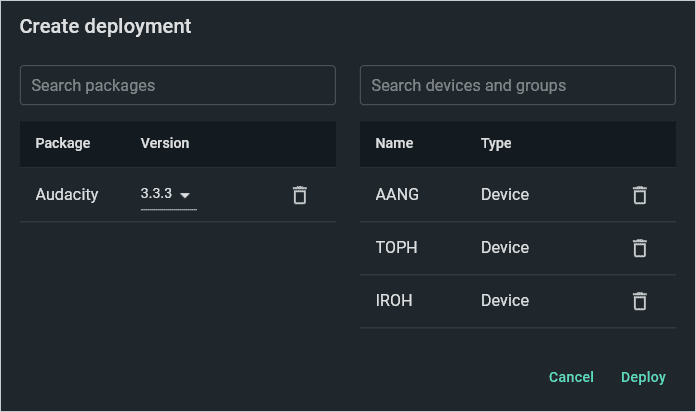
Task: Open the Audacity version 3.3.3 dropdown
Action: point(168,195)
